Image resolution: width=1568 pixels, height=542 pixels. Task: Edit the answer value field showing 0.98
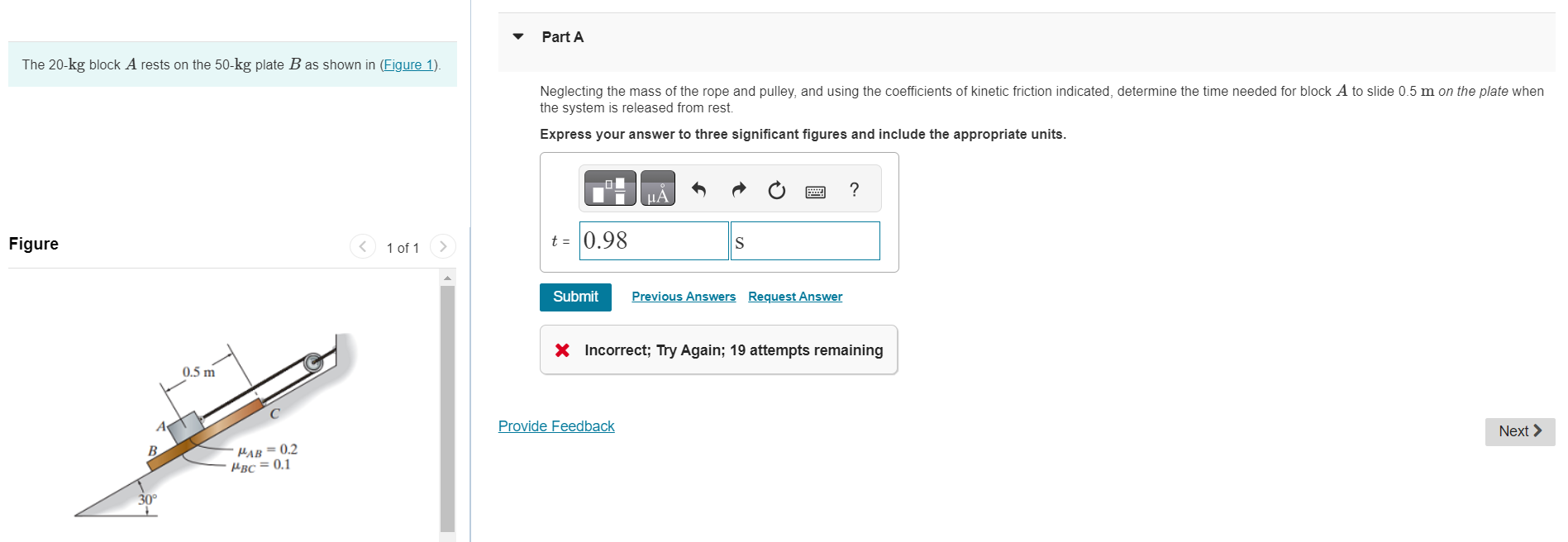[653, 240]
